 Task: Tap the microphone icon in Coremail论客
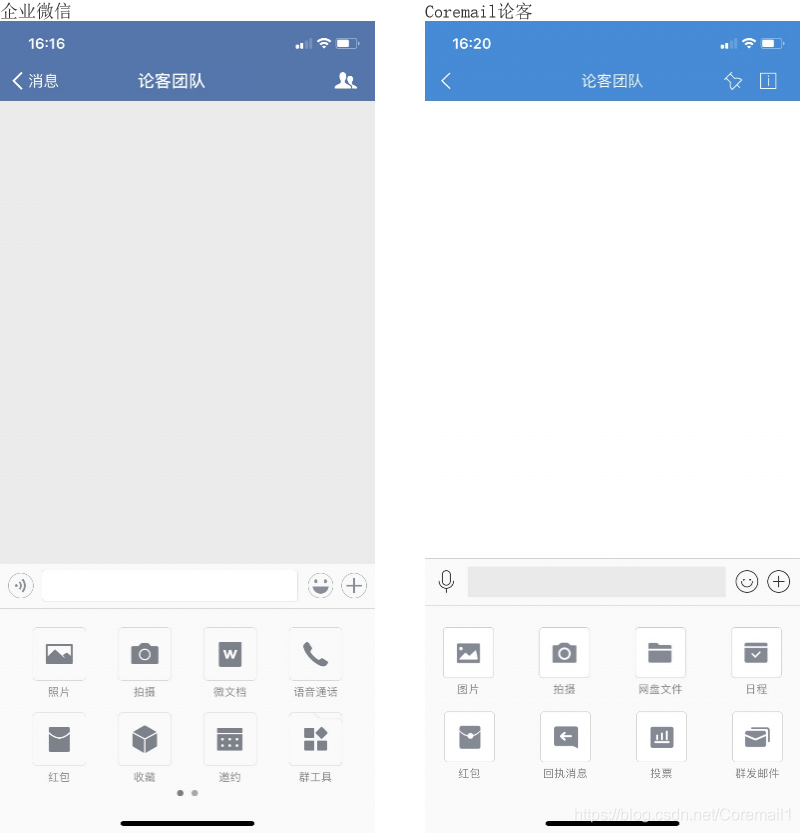[446, 581]
